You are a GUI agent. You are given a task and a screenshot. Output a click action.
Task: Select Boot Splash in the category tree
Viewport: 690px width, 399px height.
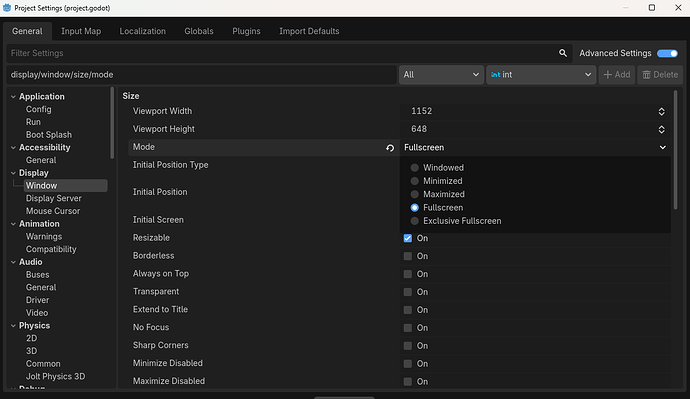click(49, 135)
